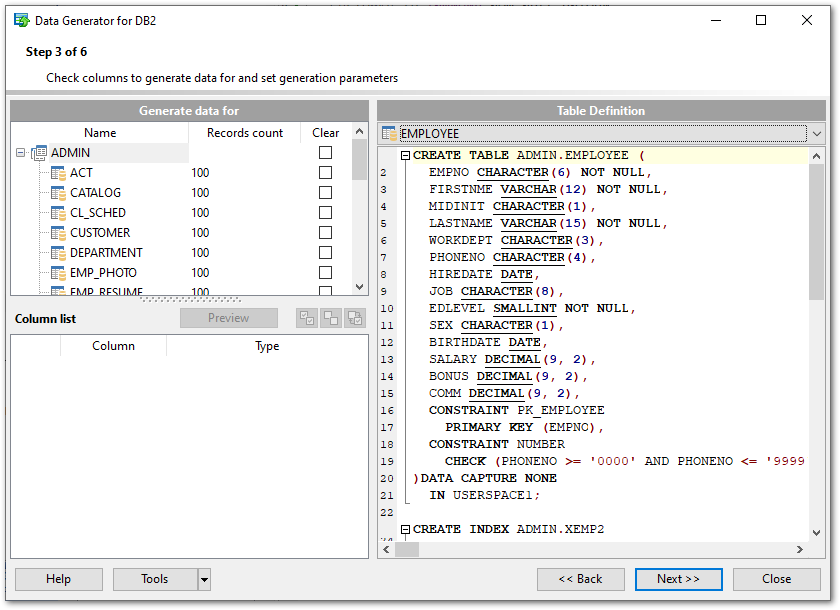Image resolution: width=840 pixels, height=610 pixels.
Task: Collapse the CREATE INDEX code fold marker
Action: (x=406, y=530)
